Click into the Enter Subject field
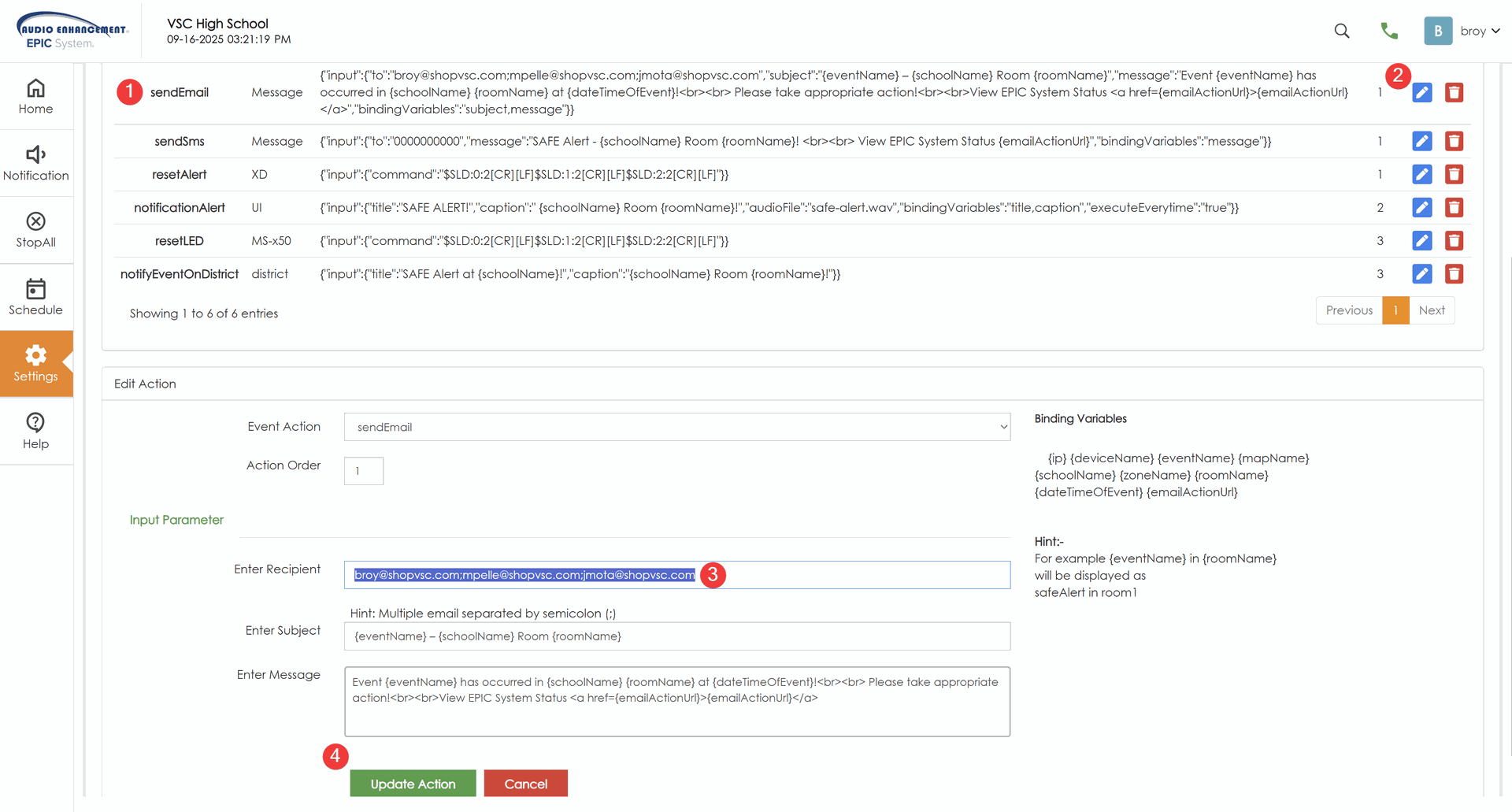1512x812 pixels. point(676,636)
